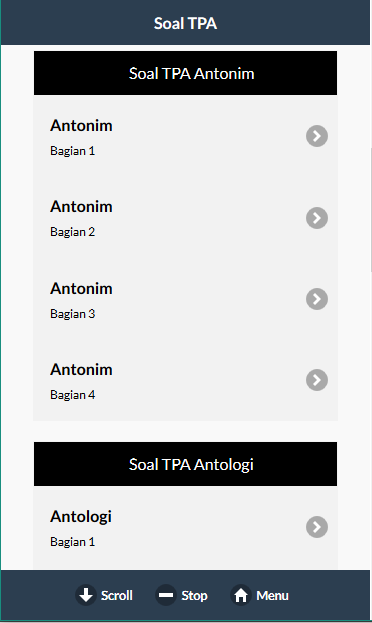Open Antologi Bagian 1 chevron arrow

(317, 527)
